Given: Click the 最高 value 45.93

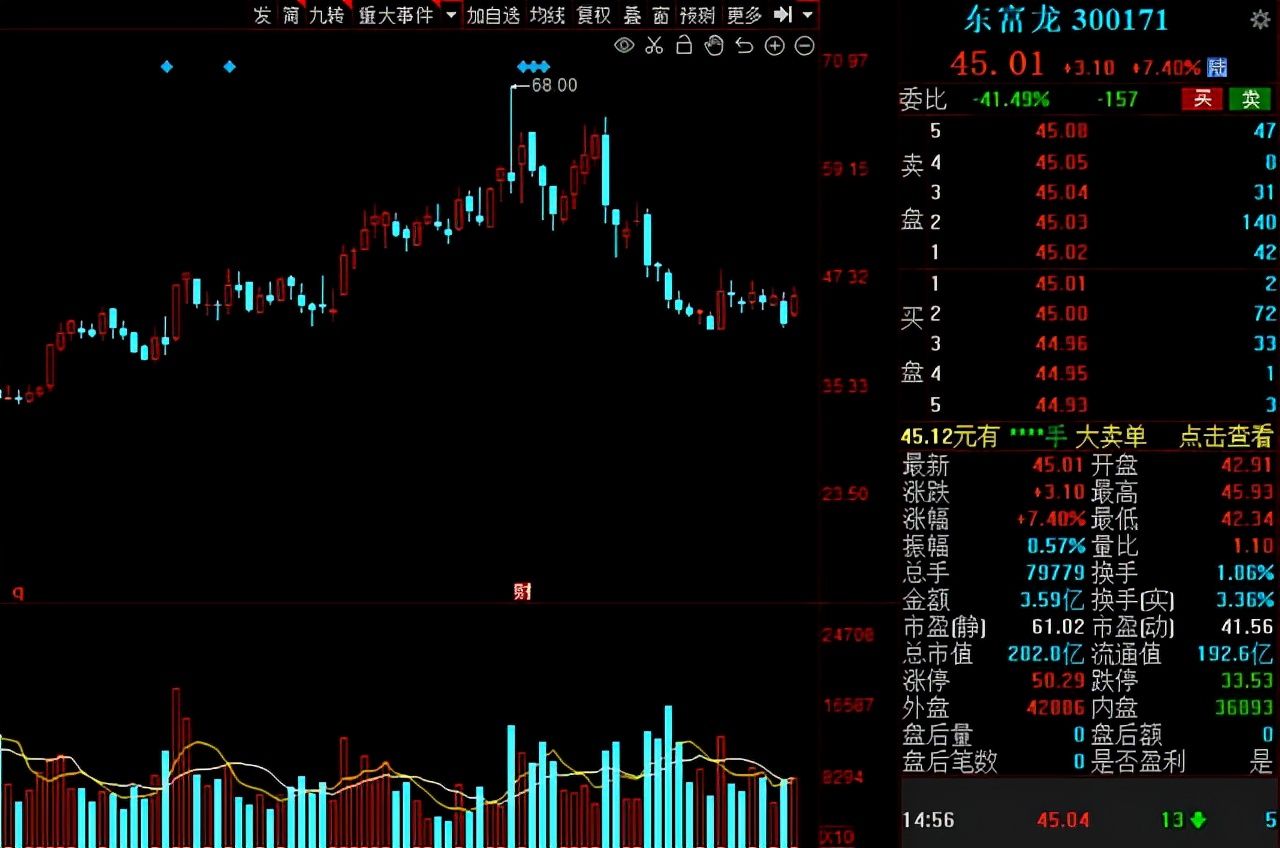Looking at the screenshot, I should 1248,492.
